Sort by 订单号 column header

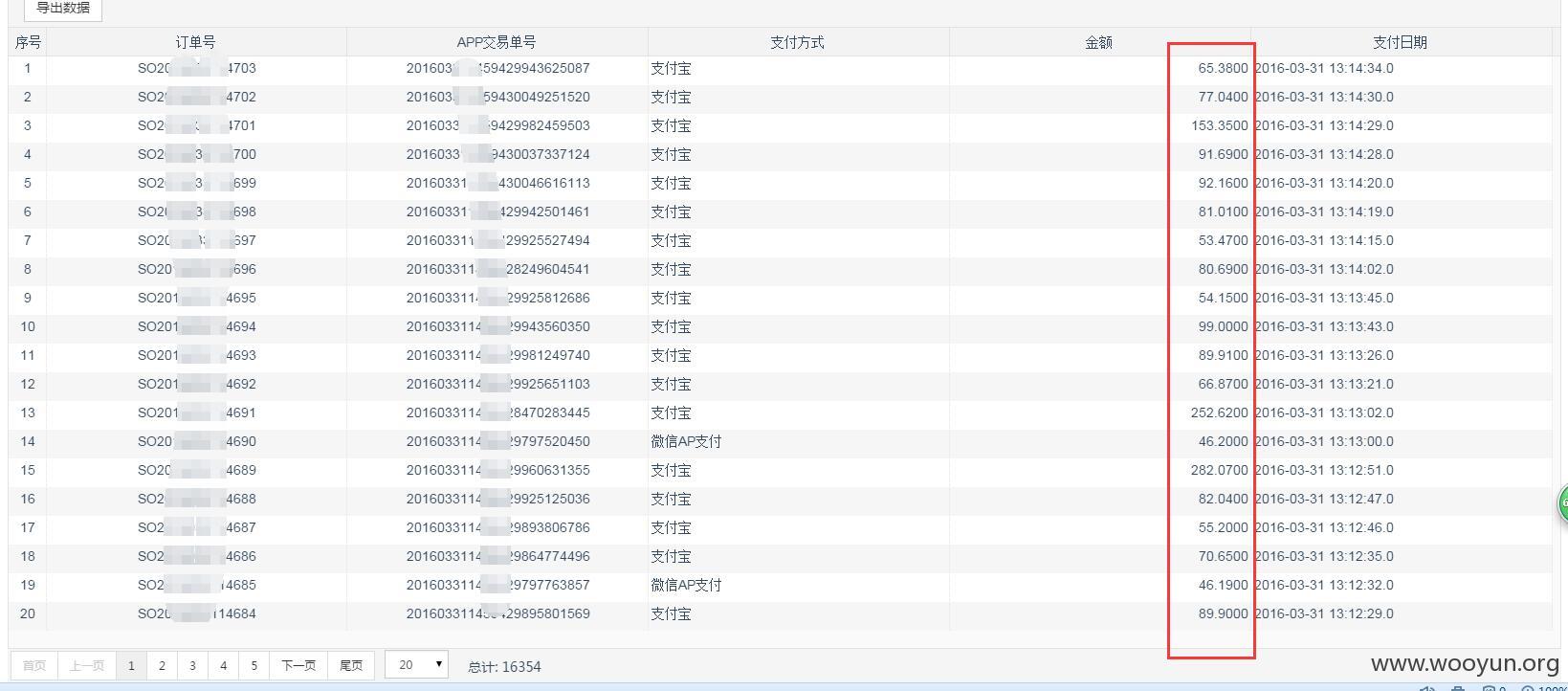[x=196, y=42]
